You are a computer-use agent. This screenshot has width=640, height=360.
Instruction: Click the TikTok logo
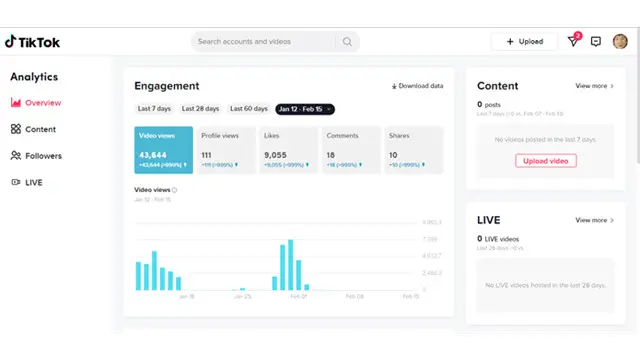[32, 42]
